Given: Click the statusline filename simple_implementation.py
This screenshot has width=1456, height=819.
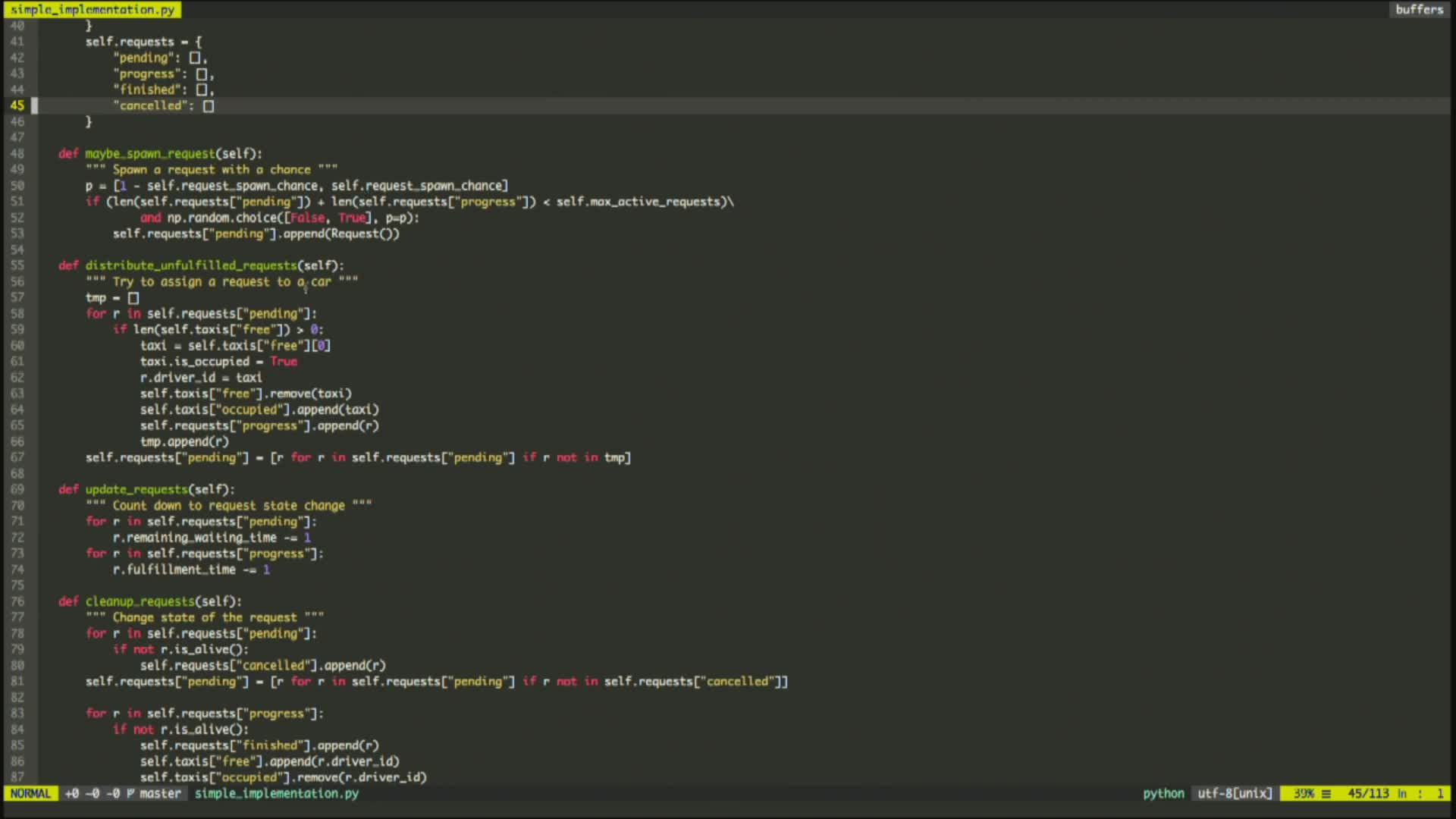Looking at the screenshot, I should [x=277, y=793].
